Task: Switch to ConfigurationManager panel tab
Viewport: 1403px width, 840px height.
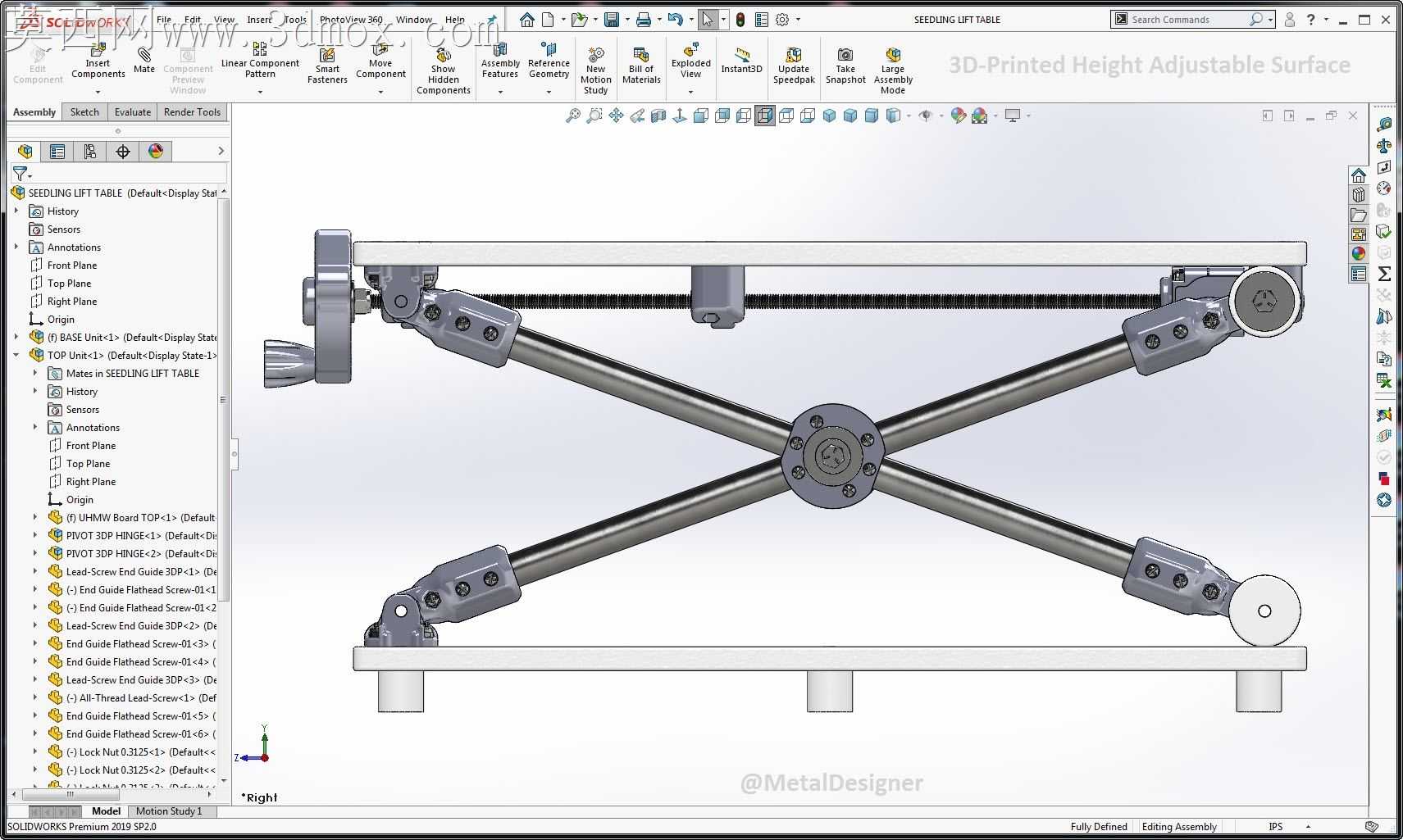Action: pos(90,151)
